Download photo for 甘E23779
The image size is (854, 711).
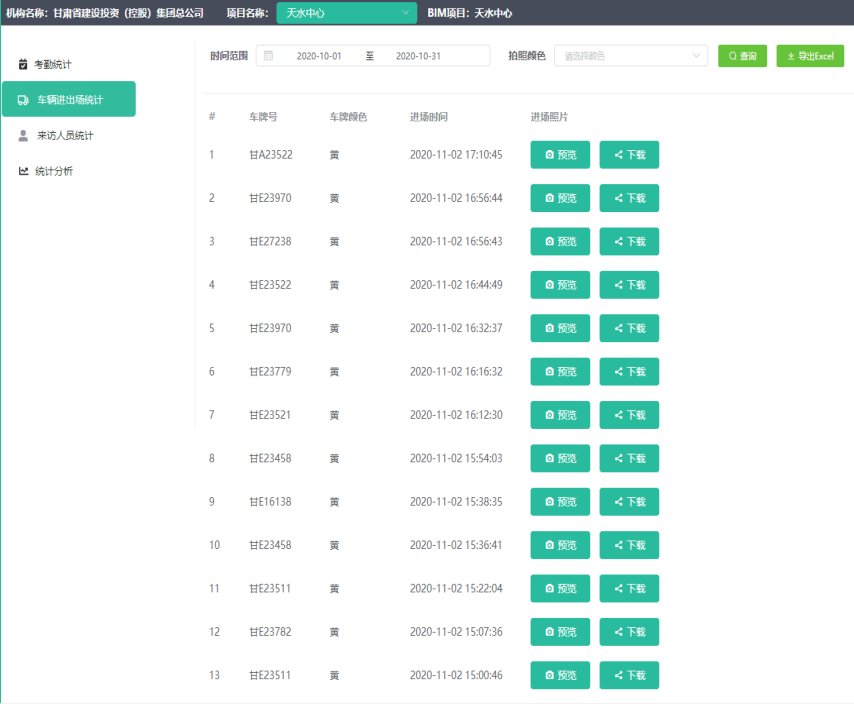(x=629, y=372)
